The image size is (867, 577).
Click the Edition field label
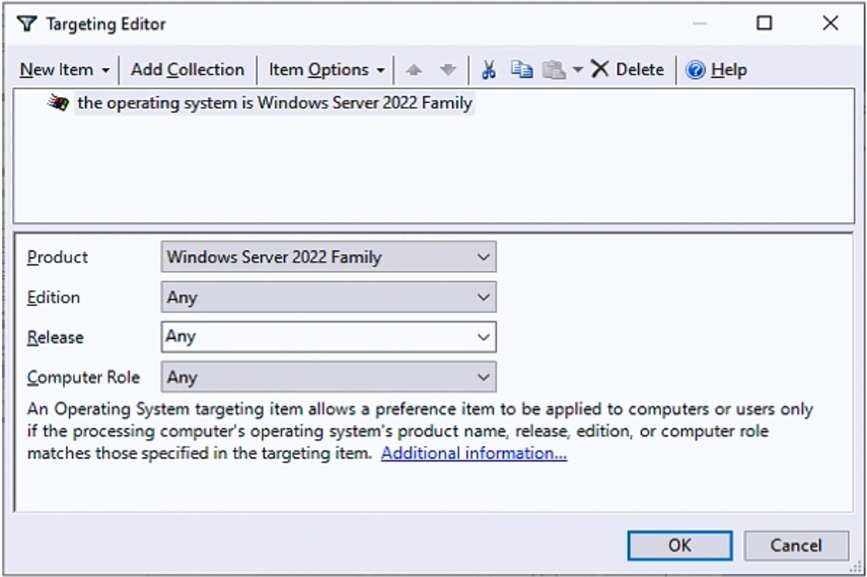coord(54,297)
